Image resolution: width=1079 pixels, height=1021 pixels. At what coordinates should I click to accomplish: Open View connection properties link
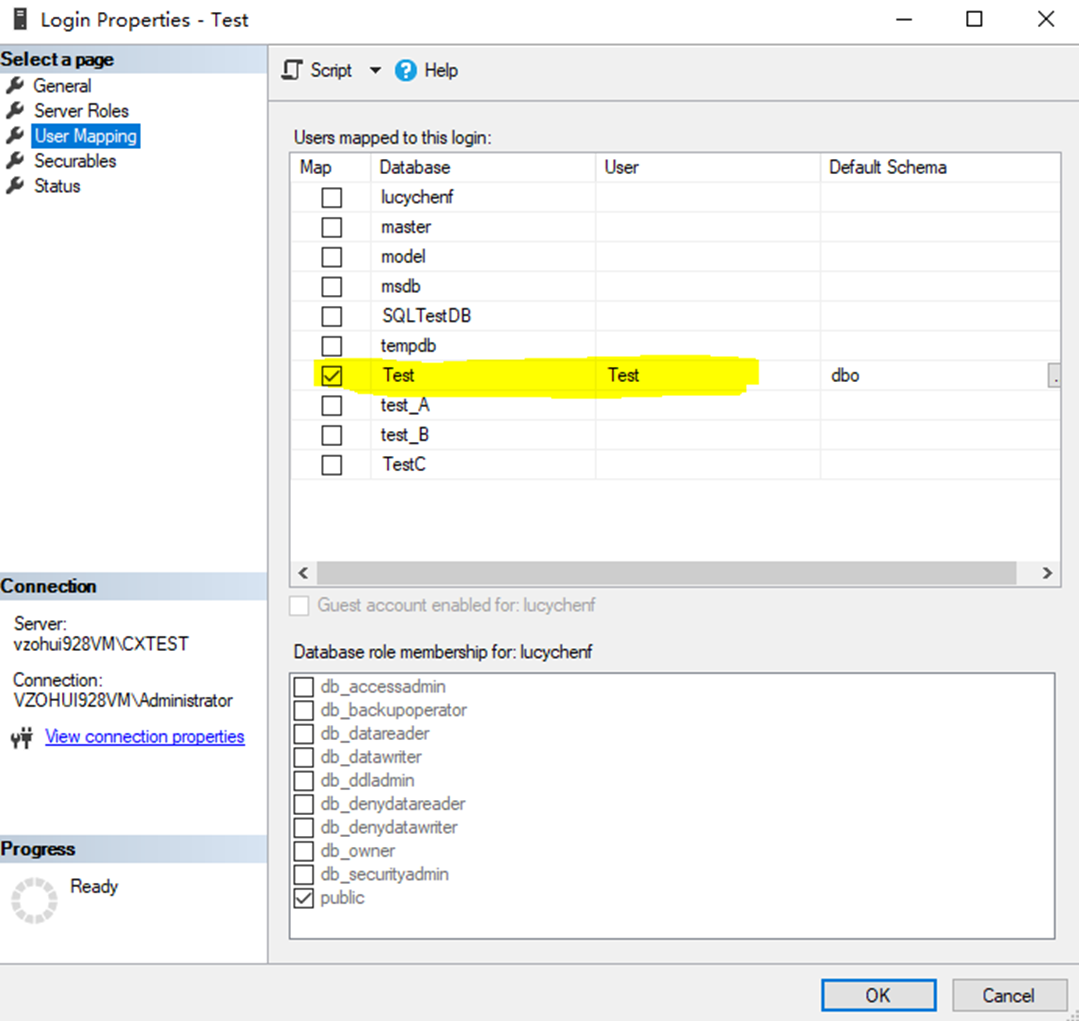click(145, 737)
